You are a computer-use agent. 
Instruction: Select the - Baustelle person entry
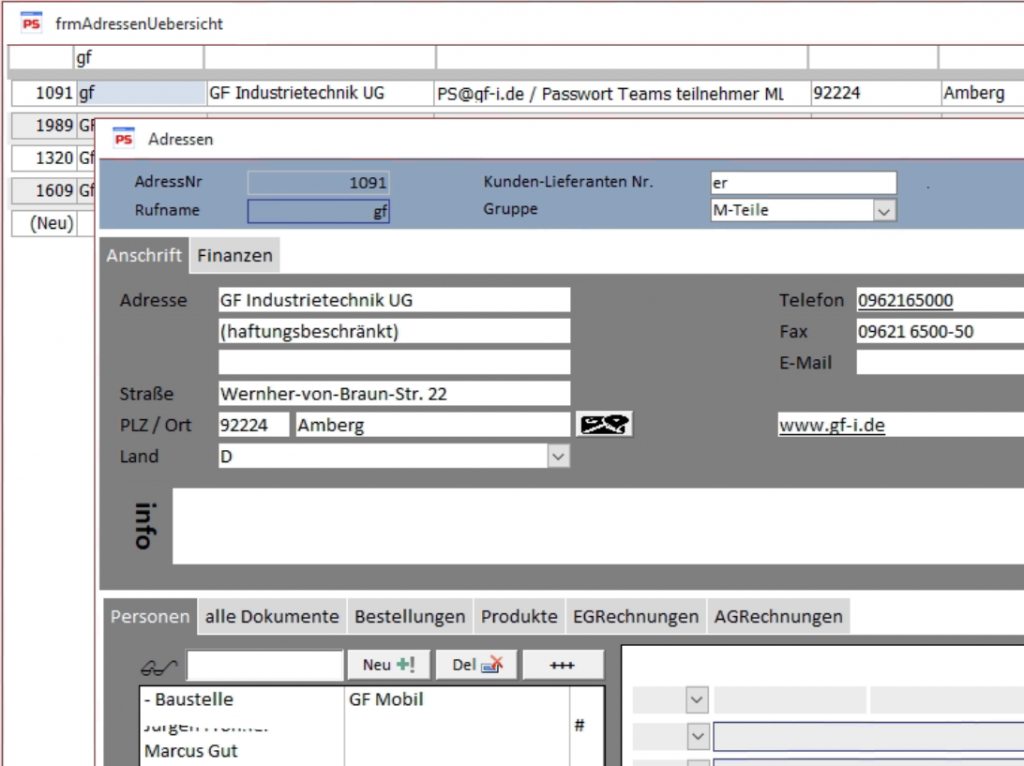(189, 699)
